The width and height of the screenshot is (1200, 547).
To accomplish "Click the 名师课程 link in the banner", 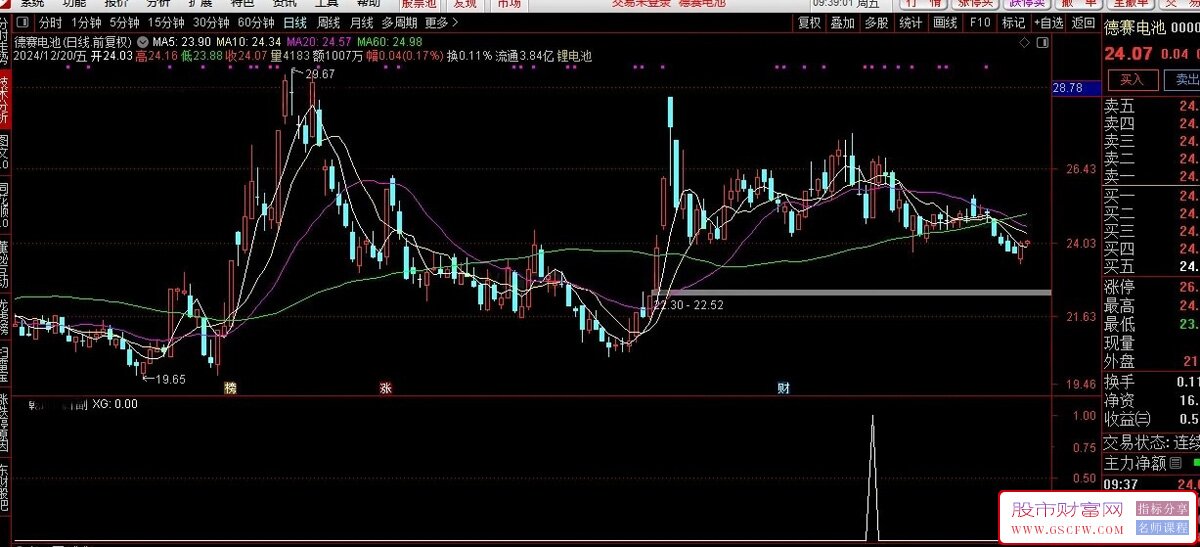I will point(1161,527).
